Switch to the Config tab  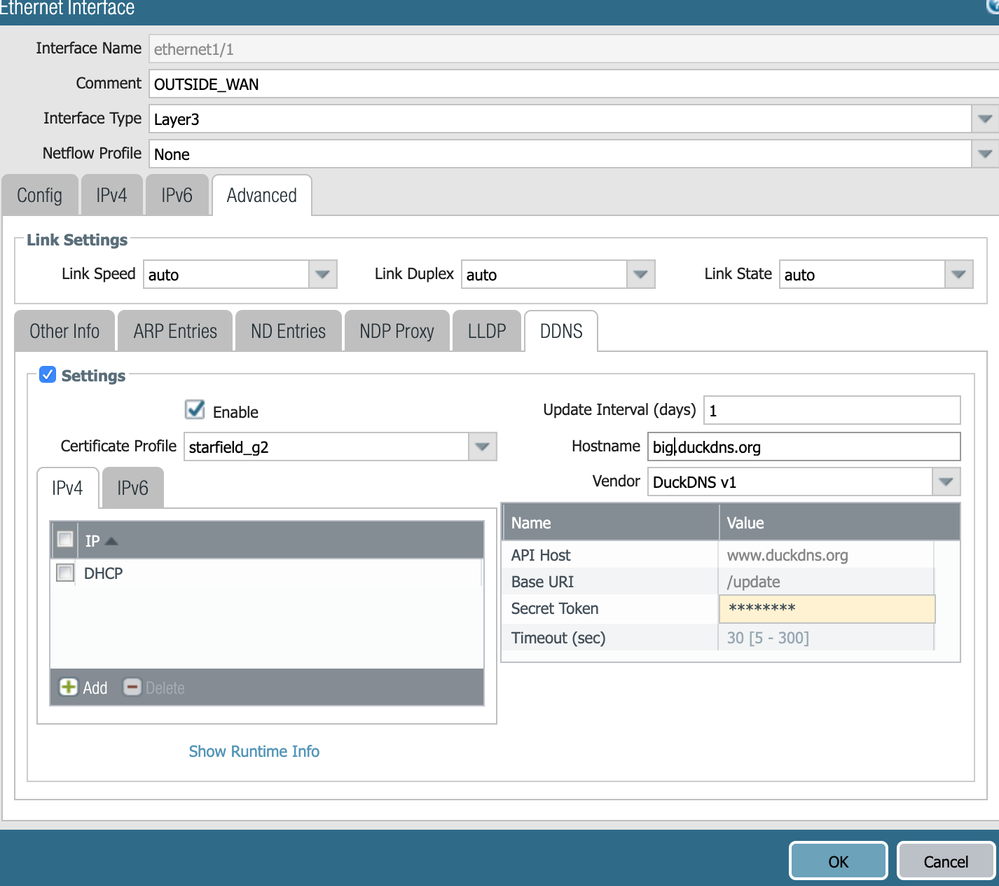pyautogui.click(x=40, y=195)
